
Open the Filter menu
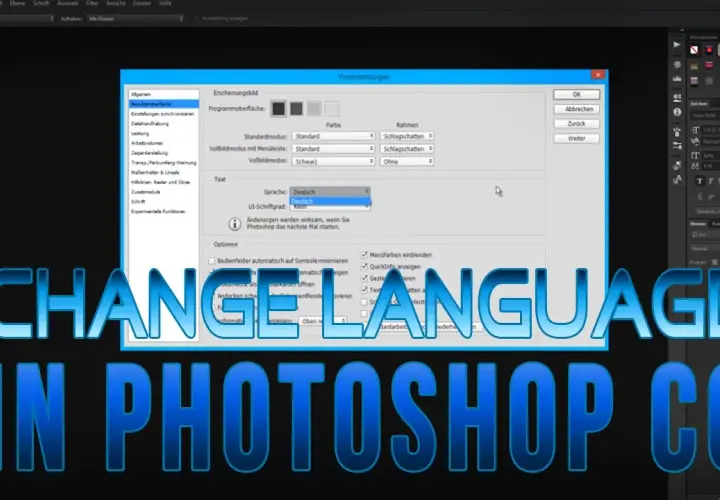(92, 3)
